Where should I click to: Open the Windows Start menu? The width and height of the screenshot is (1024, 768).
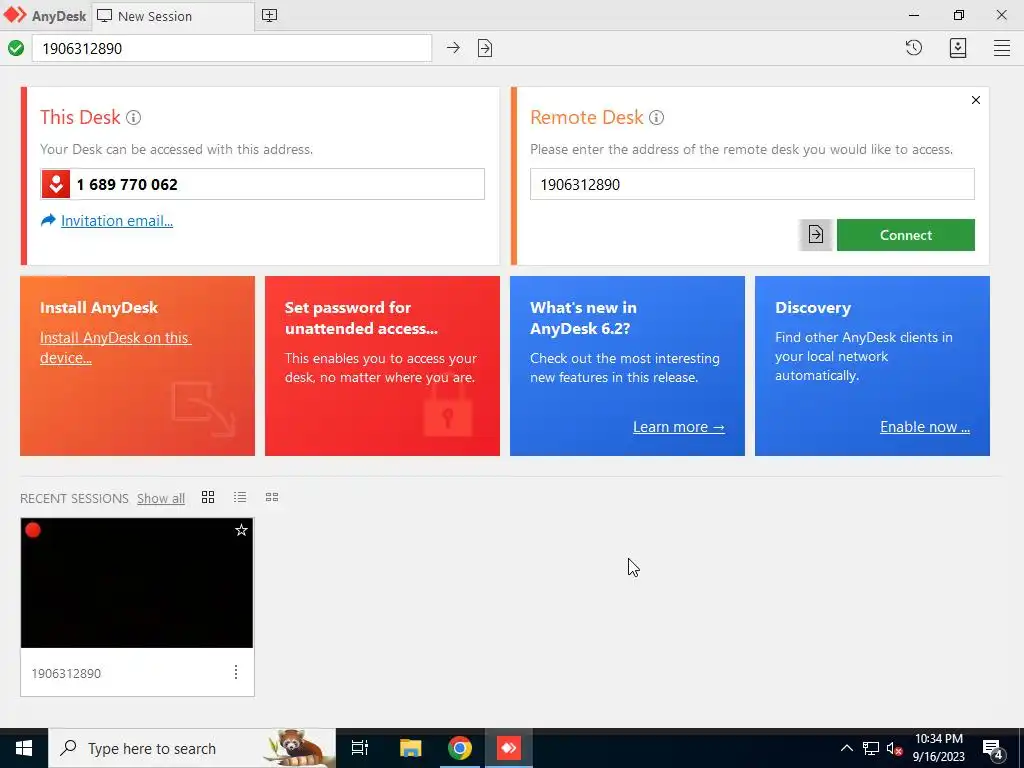24,748
